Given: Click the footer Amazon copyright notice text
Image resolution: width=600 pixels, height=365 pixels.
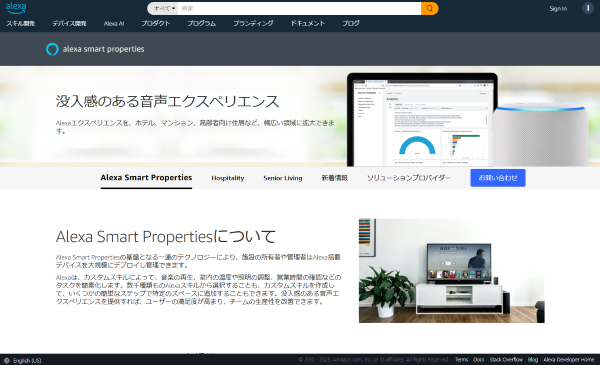Looking at the screenshot, I should (x=373, y=360).
